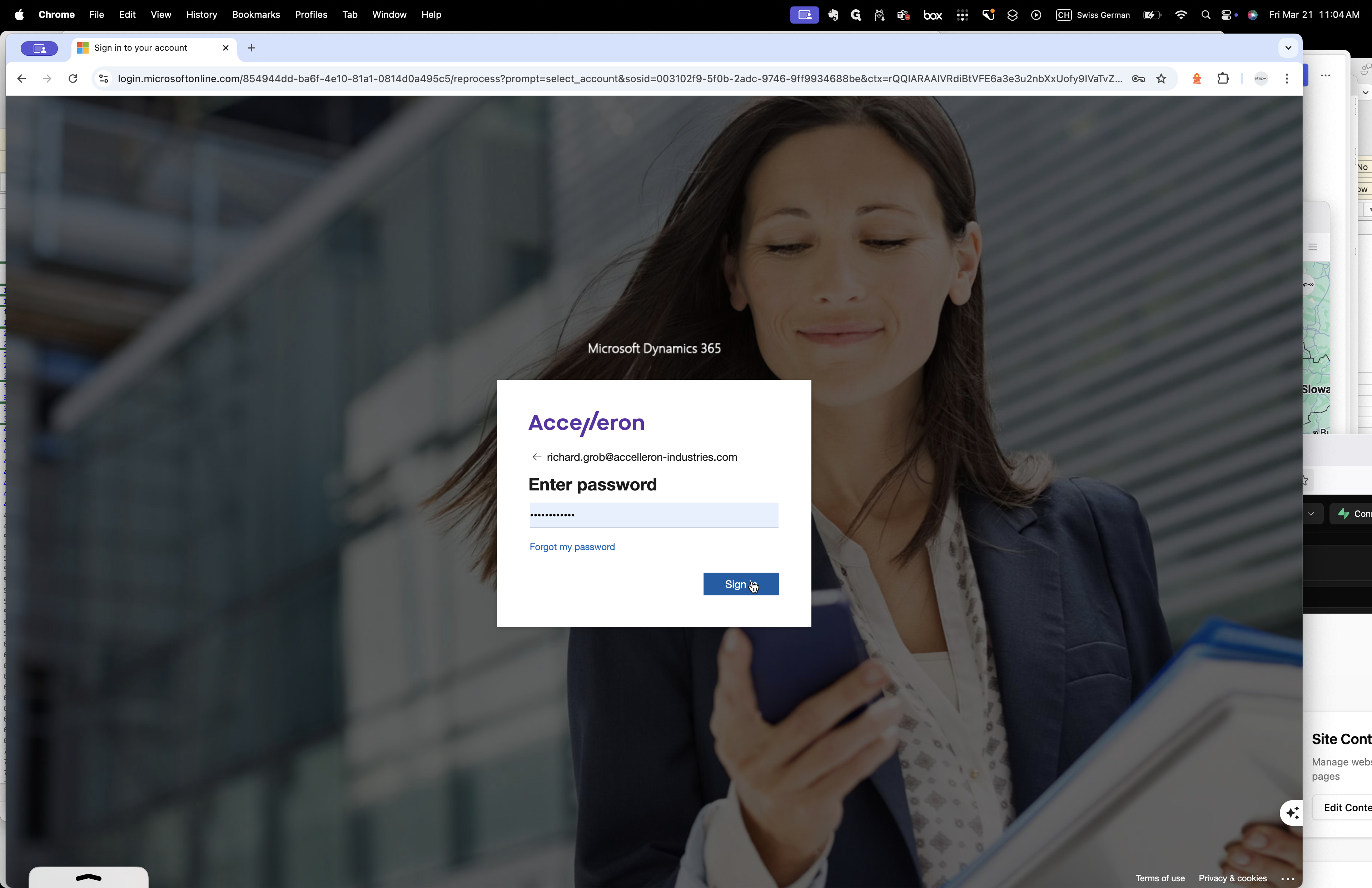Open the Profiles menu
Image resolution: width=1372 pixels, height=888 pixels.
click(311, 14)
